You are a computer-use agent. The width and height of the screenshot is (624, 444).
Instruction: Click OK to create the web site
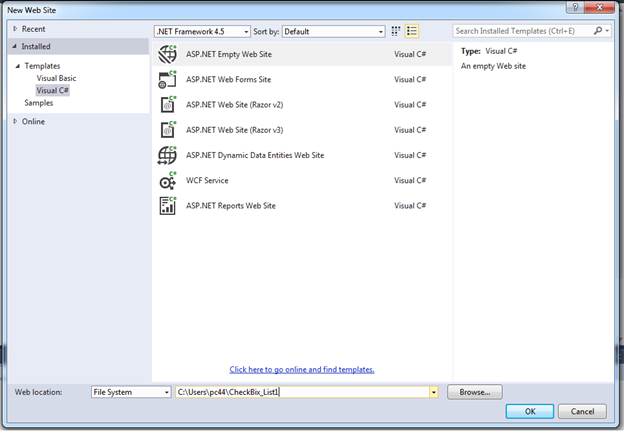pos(530,411)
